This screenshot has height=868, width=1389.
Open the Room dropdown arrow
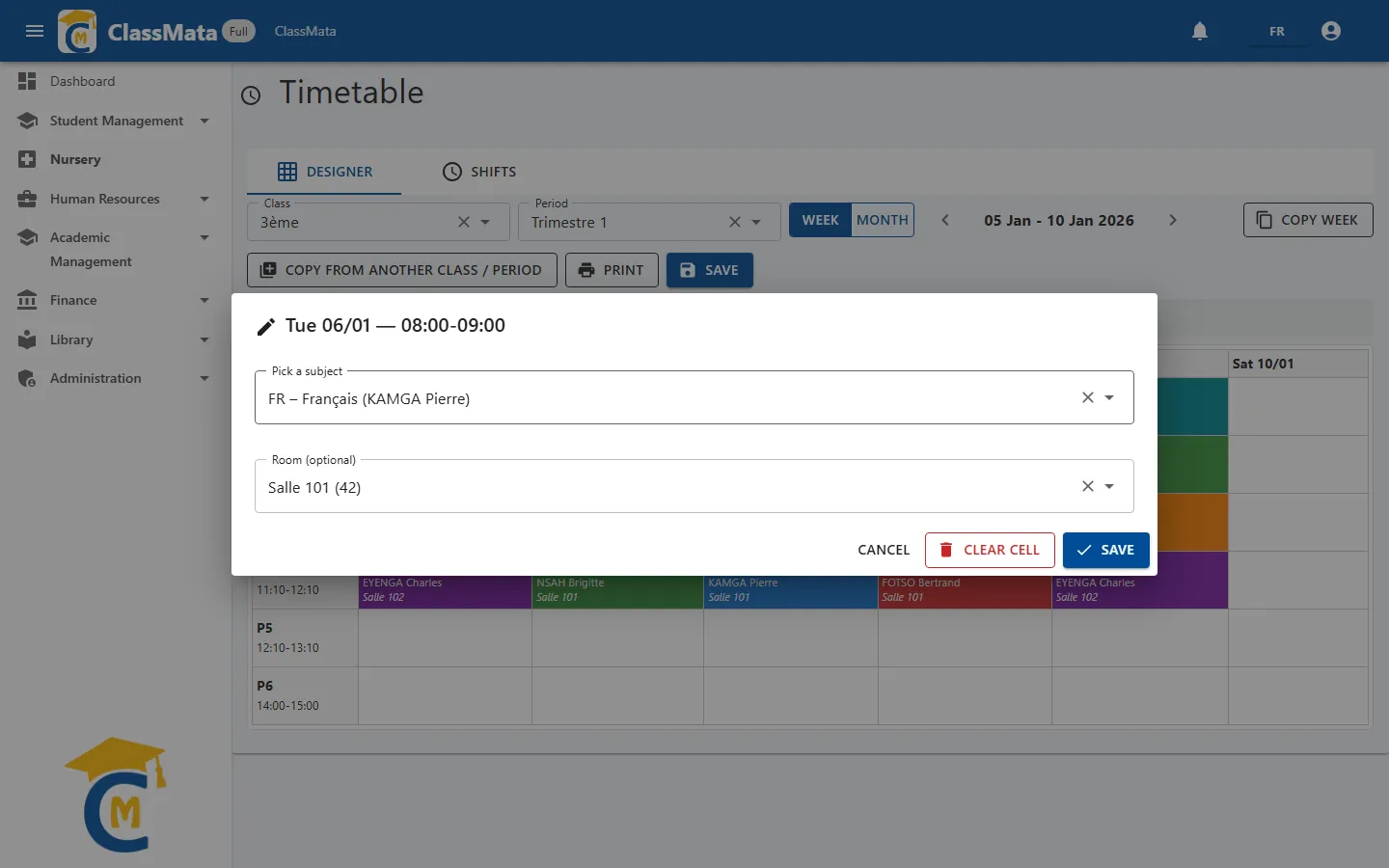[x=1109, y=486]
